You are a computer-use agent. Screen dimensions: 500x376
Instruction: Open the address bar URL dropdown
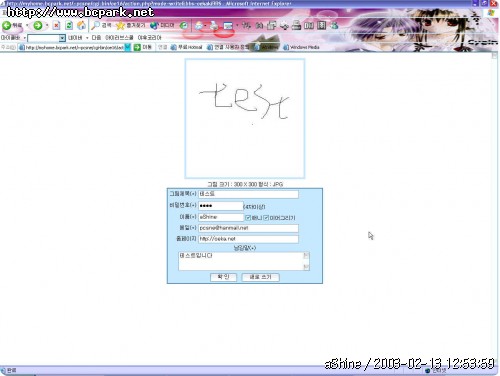128,47
